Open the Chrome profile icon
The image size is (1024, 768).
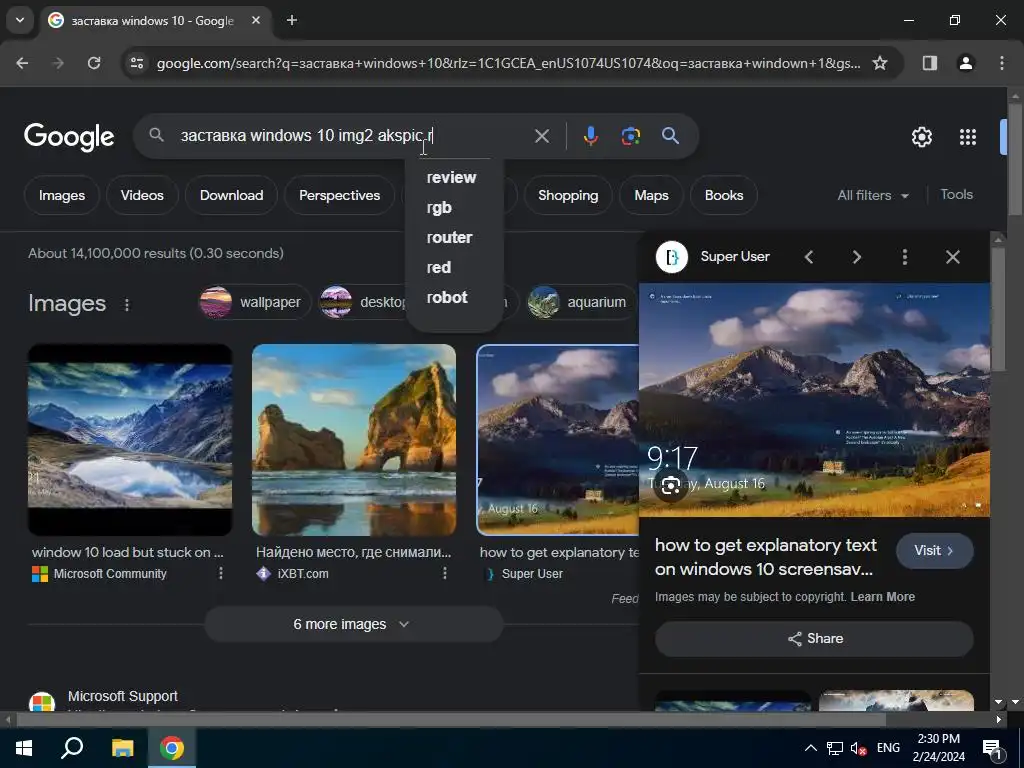[965, 63]
